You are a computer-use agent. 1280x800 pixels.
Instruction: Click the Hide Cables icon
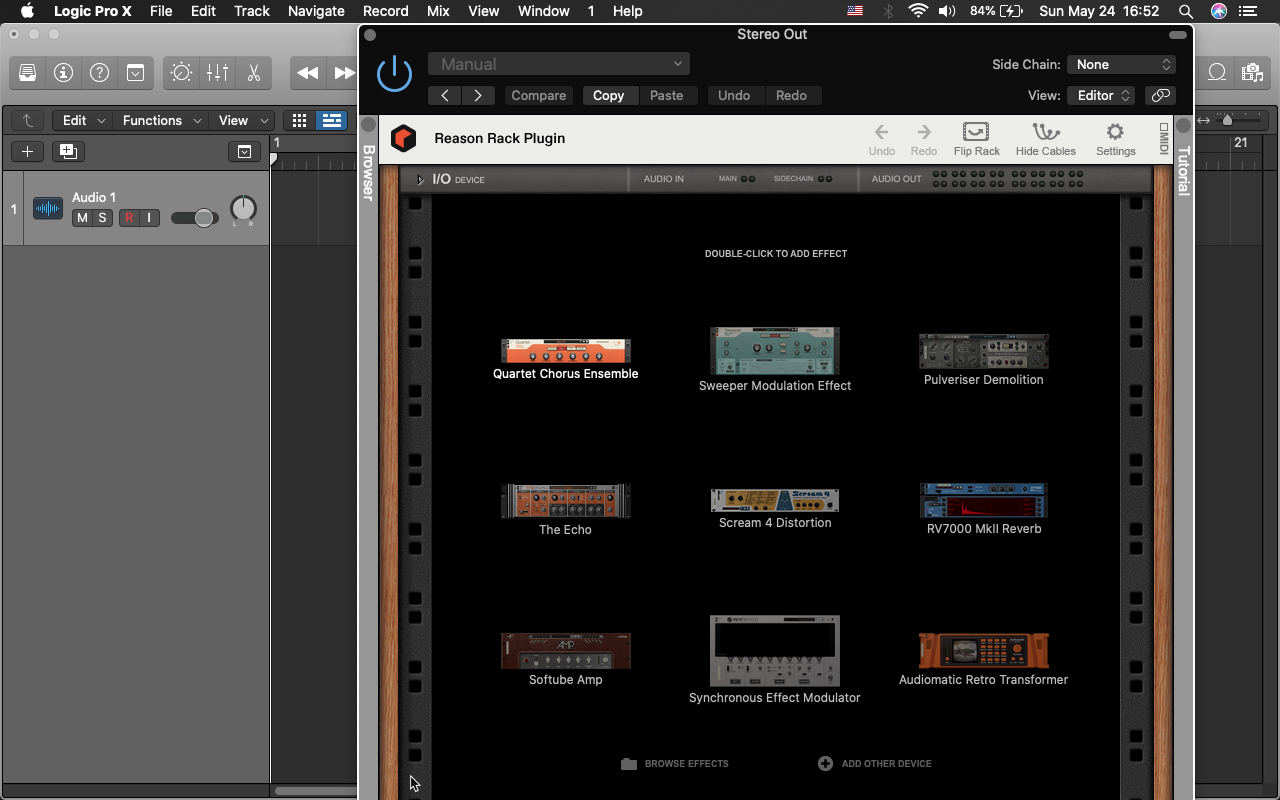pos(1046,138)
